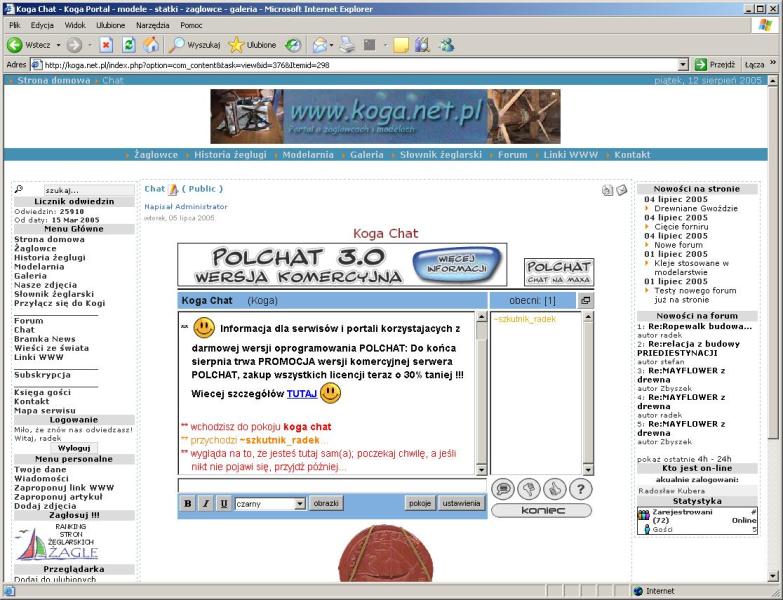Image resolution: width=783 pixels, height=600 pixels.
Task: Stop page loading with red X icon
Action: tap(106, 45)
